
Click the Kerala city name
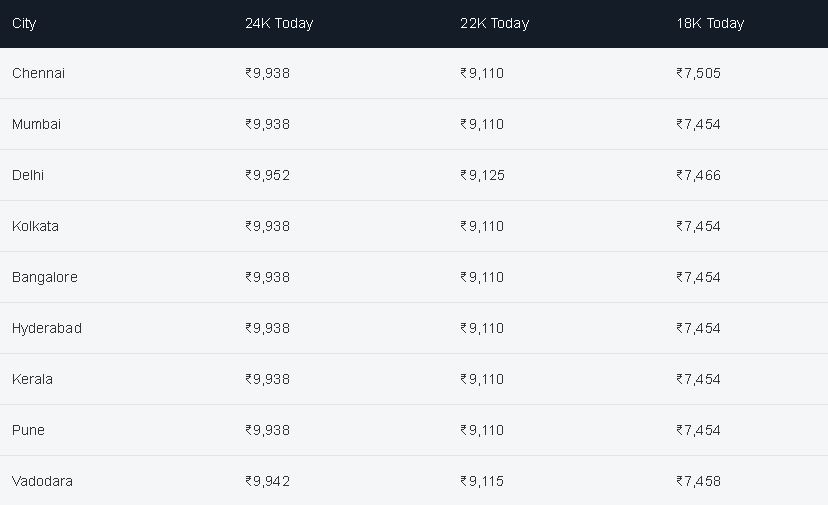click(32, 379)
